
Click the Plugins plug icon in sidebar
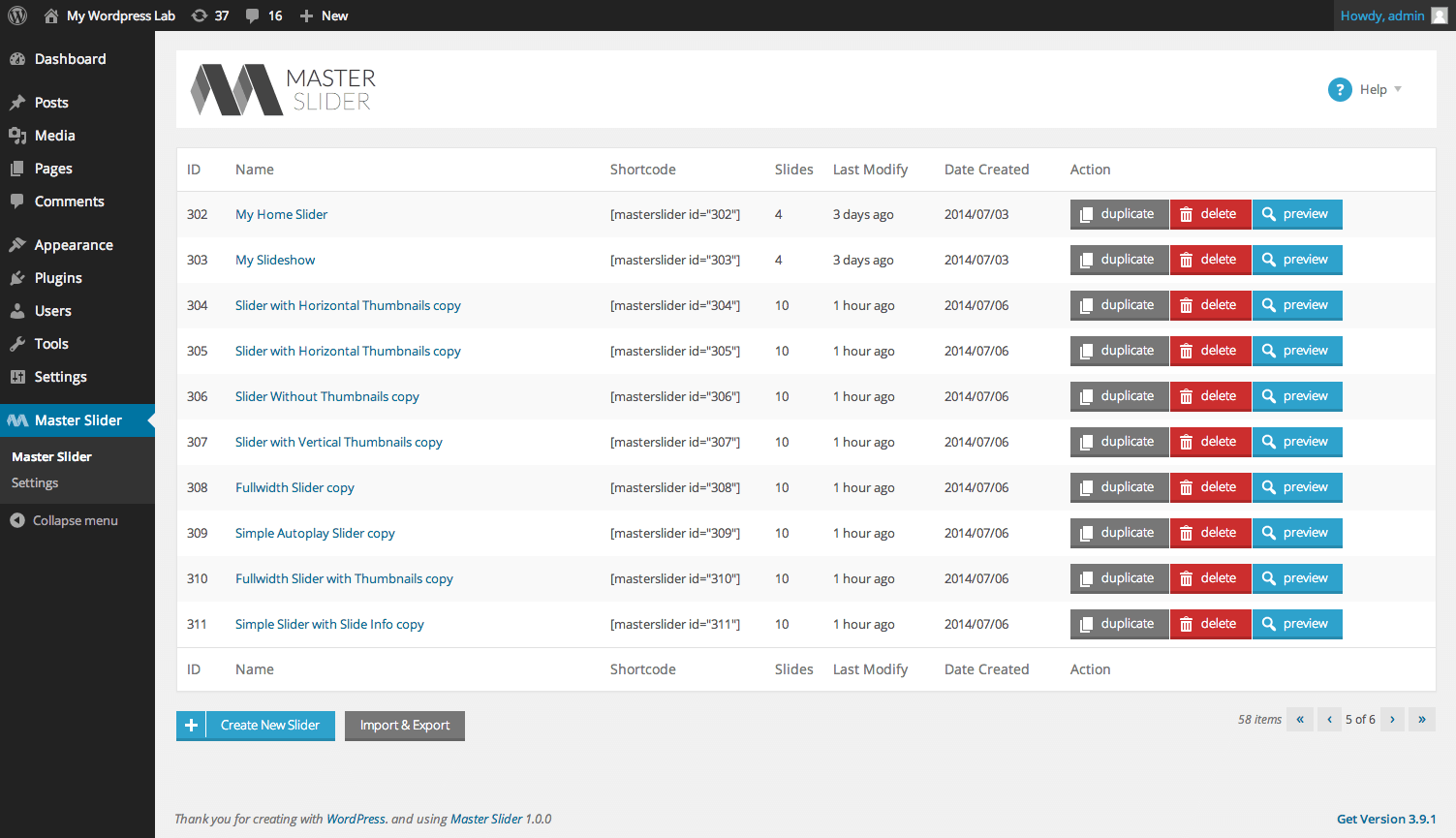pos(17,278)
